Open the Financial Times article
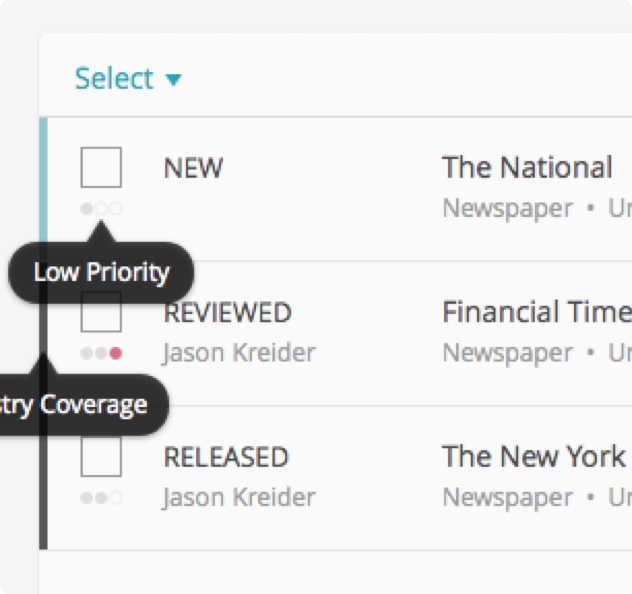Viewport: 632px width, 594px height. [537, 312]
